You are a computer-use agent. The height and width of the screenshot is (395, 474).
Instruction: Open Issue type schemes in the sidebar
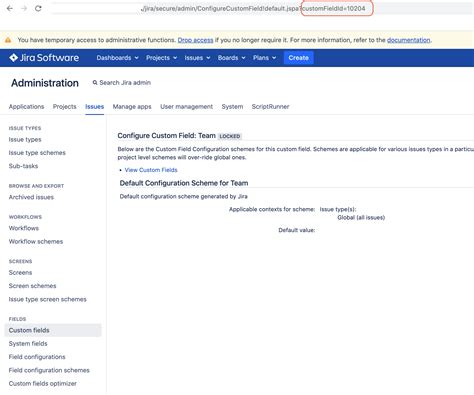[37, 153]
